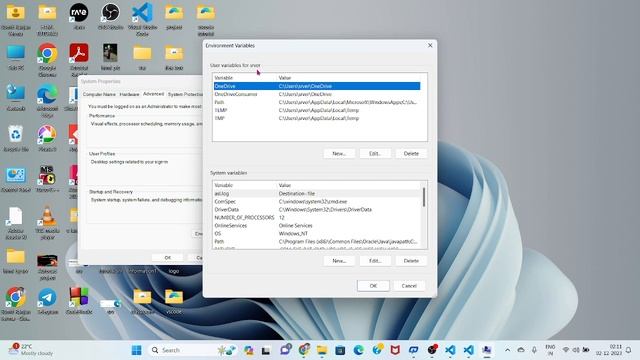Select the OS system variable row
The width and height of the screenshot is (640, 360).
coord(317,233)
